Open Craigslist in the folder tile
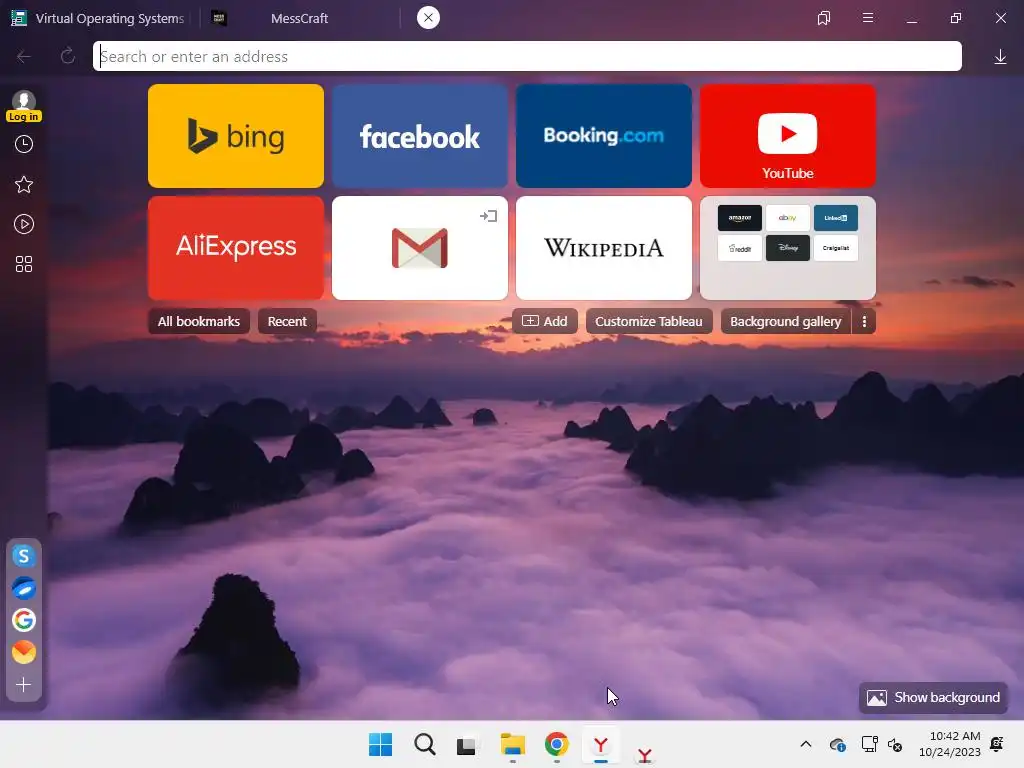The height and width of the screenshot is (768, 1024). pyautogui.click(x=836, y=248)
